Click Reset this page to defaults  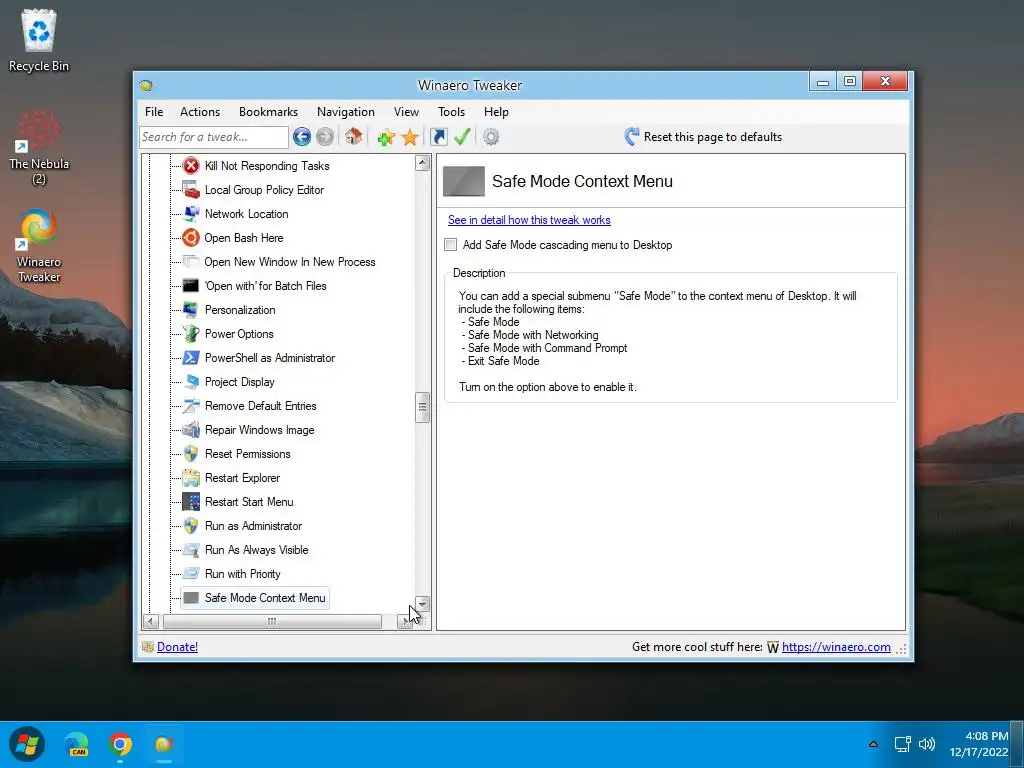click(x=703, y=136)
